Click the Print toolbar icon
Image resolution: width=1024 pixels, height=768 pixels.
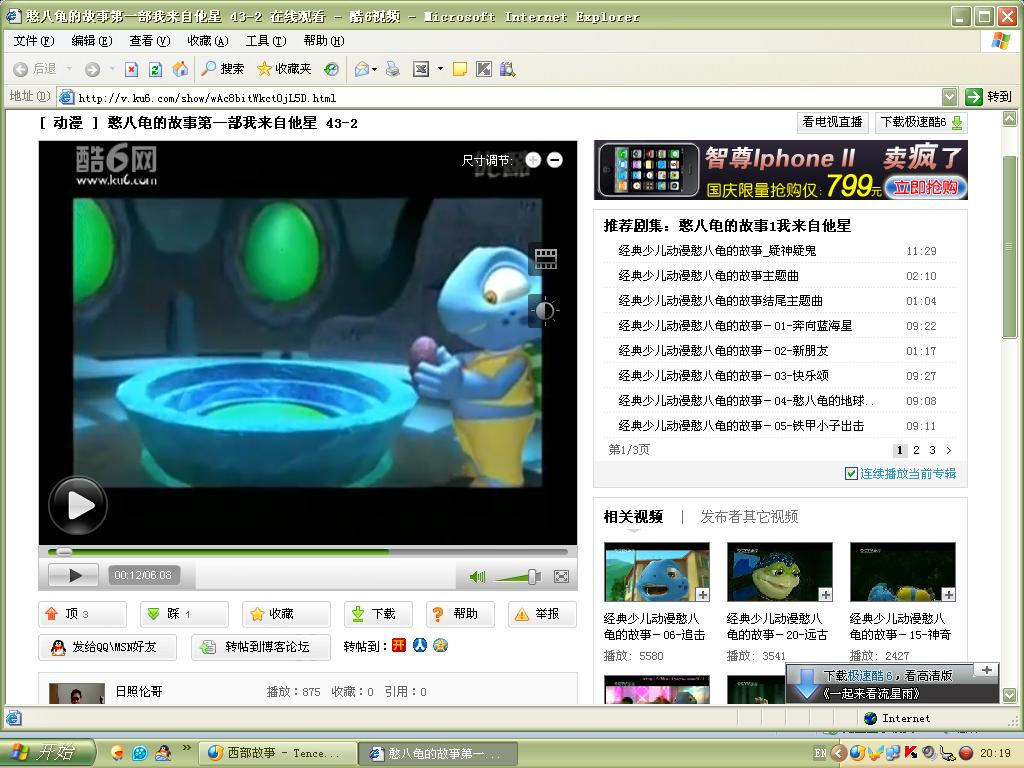pyautogui.click(x=392, y=69)
